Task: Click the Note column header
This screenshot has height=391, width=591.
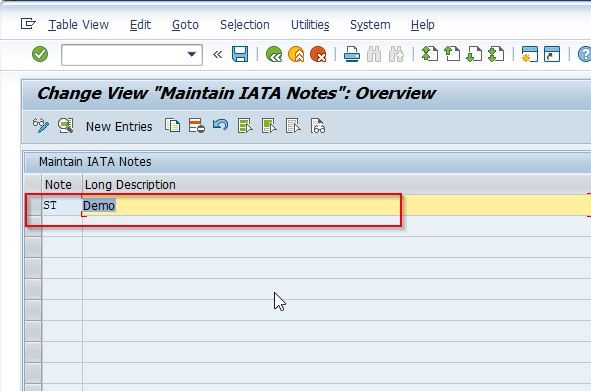Action: coord(62,184)
